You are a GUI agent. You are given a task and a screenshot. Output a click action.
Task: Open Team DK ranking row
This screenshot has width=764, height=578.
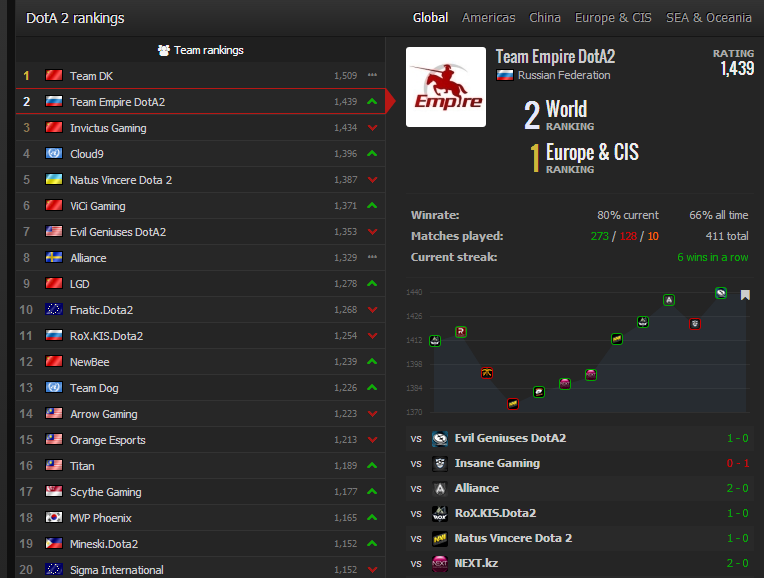[x=200, y=76]
